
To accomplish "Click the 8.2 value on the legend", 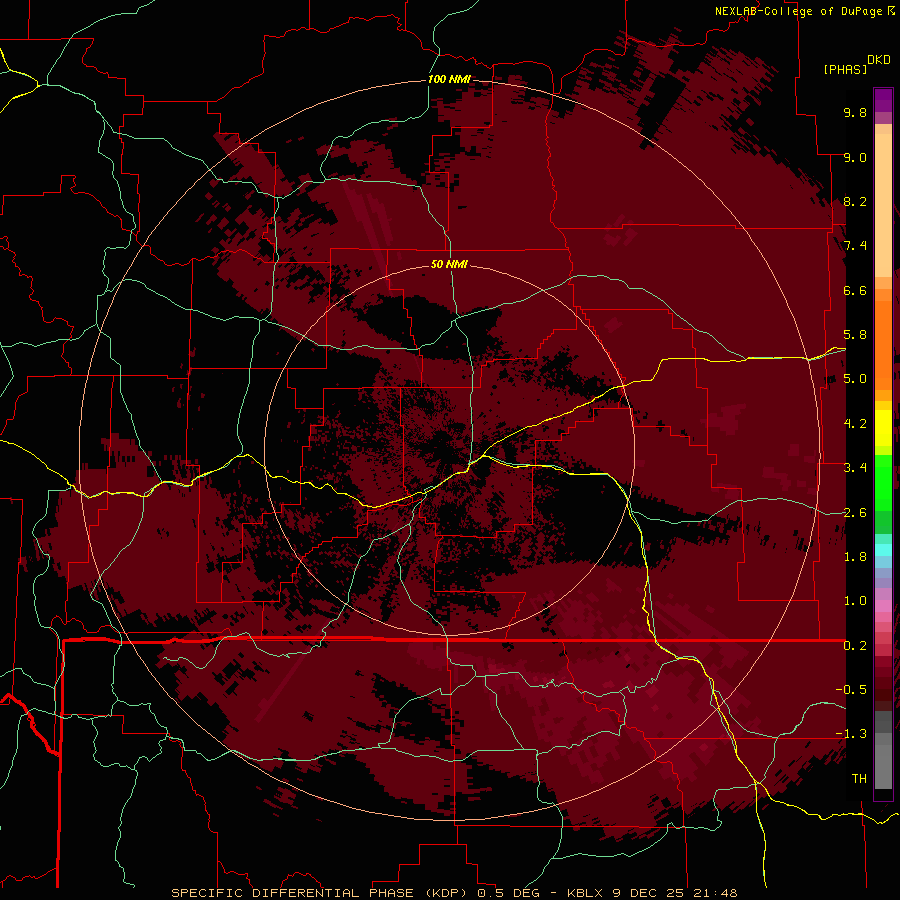I will [x=855, y=201].
